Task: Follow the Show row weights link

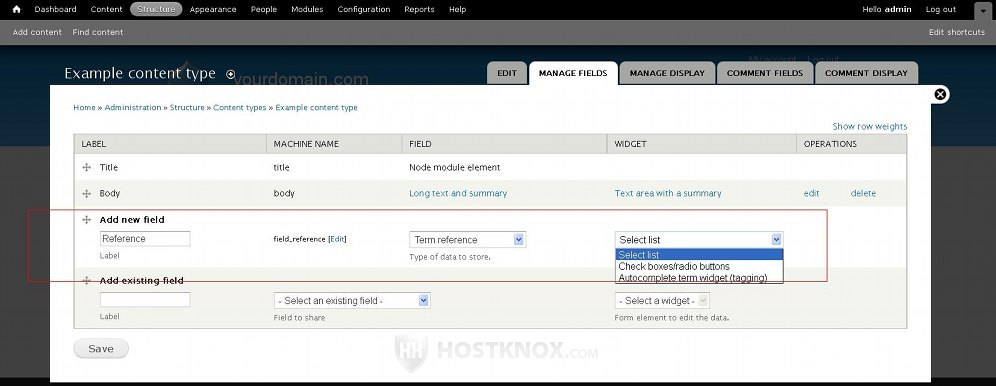Action: click(x=870, y=126)
